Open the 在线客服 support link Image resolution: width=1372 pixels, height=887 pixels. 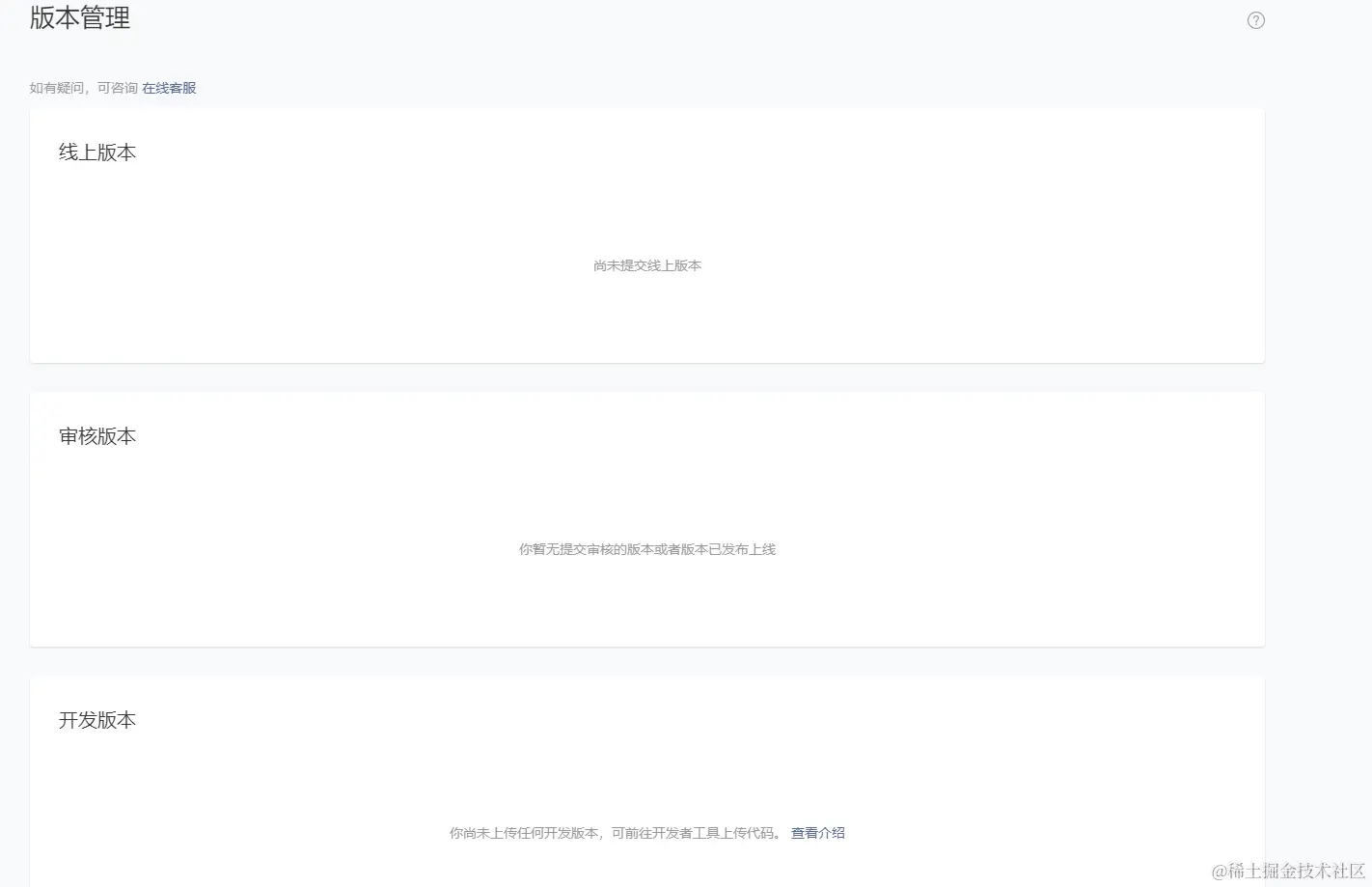[169, 88]
